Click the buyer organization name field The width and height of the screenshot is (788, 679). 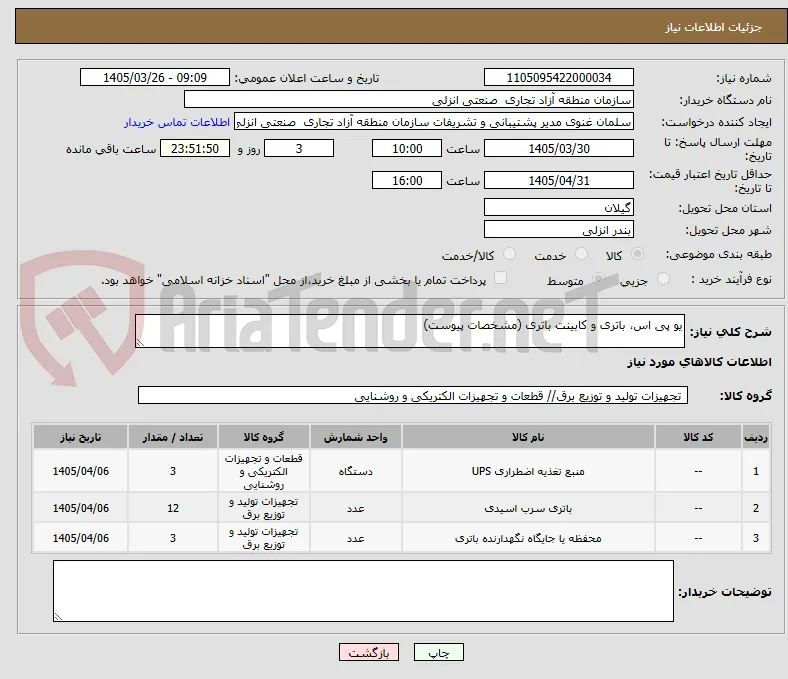click(409, 100)
